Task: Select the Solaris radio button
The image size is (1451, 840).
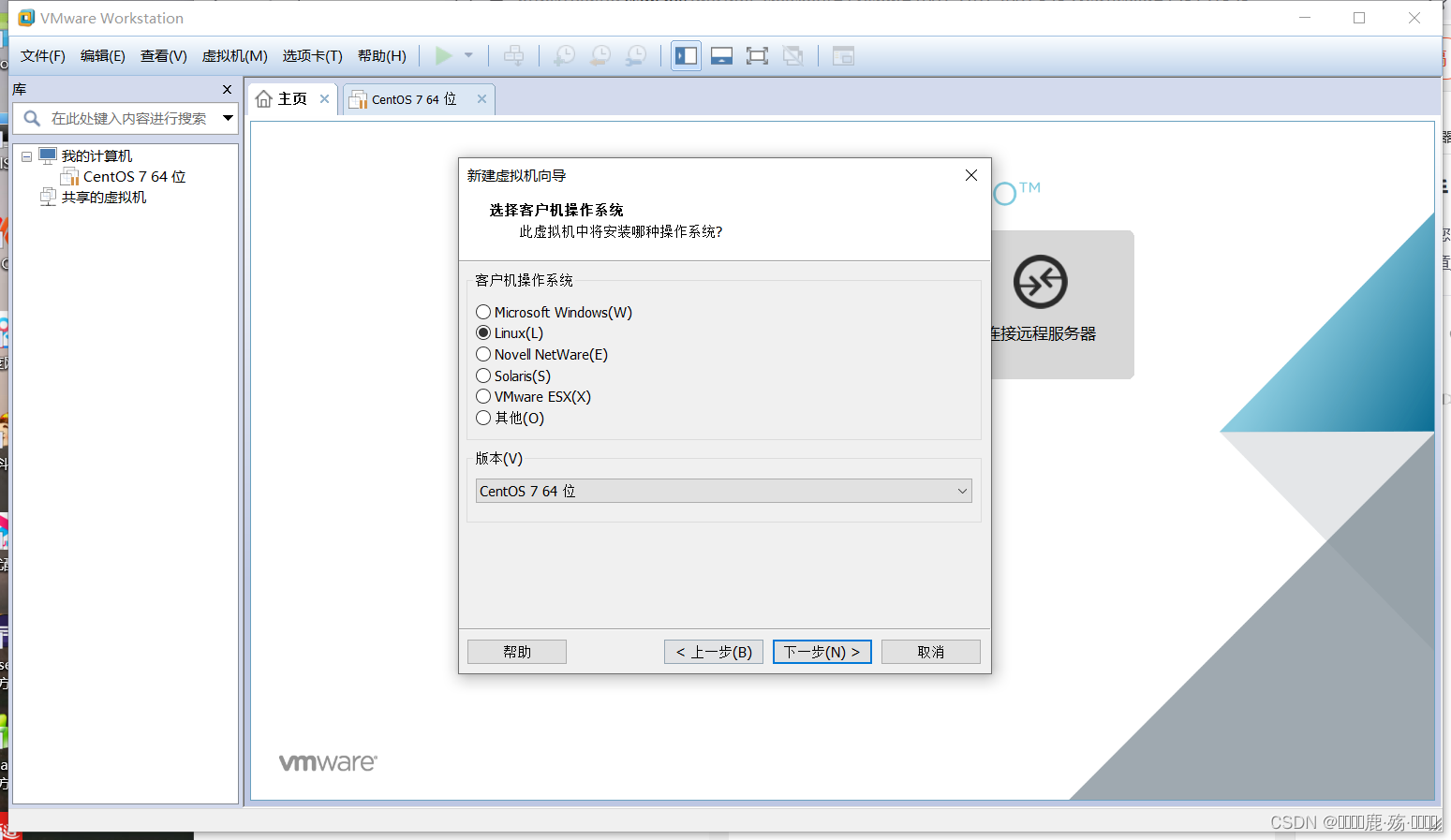Action: 483,376
